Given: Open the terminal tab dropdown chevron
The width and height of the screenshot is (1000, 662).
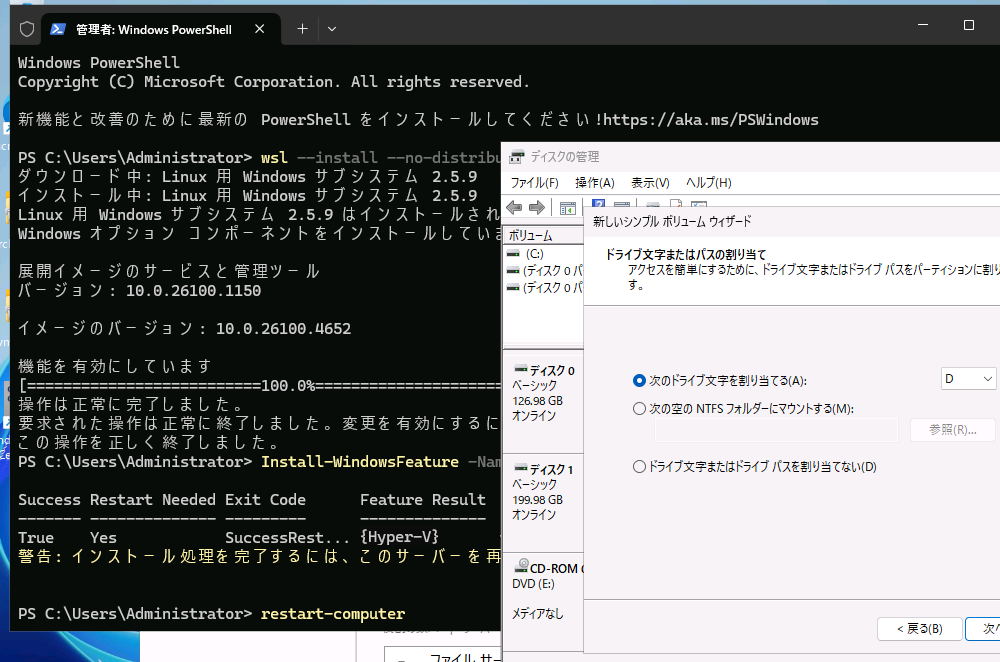Looking at the screenshot, I should 331,29.
